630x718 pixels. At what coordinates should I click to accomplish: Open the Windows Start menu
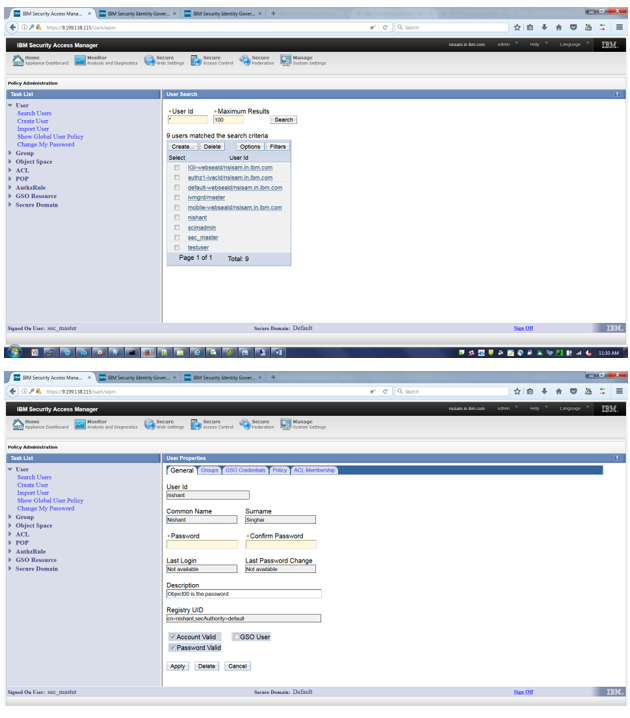(x=14, y=352)
